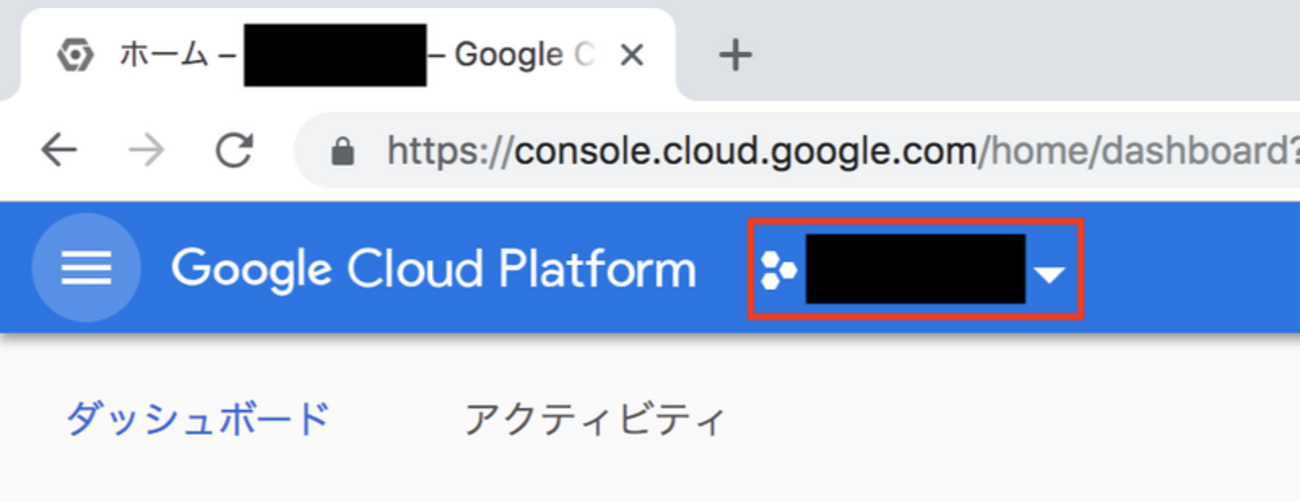Click empty blue header right of project selector
1300x501 pixels.
1190,269
